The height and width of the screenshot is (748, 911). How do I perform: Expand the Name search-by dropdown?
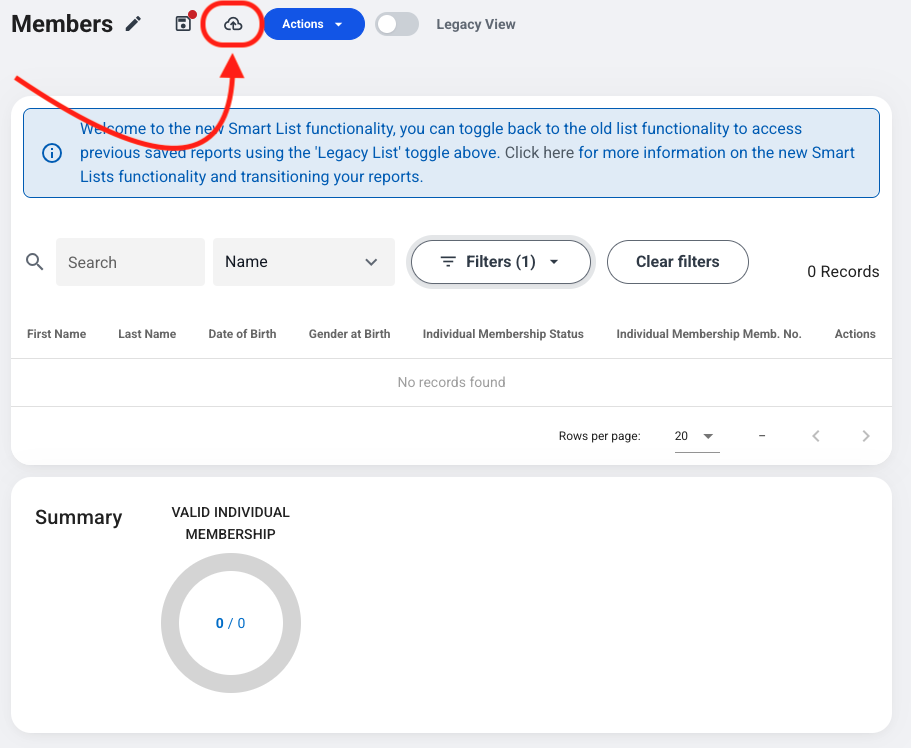304,262
